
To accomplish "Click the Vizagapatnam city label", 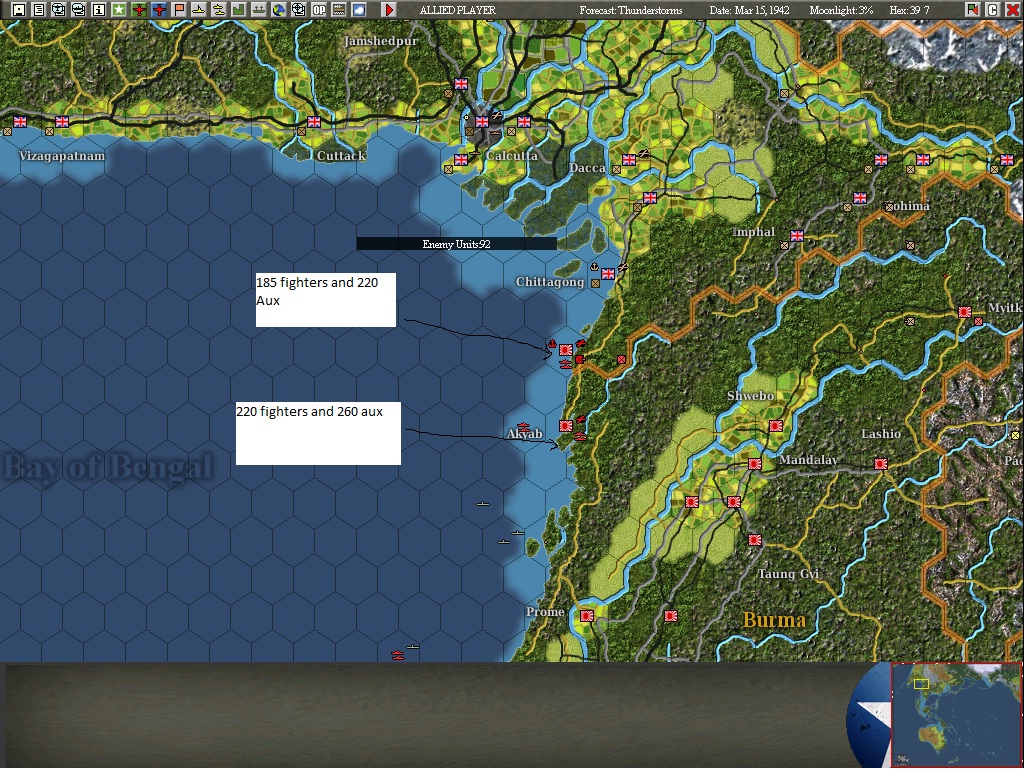I will click(61, 155).
